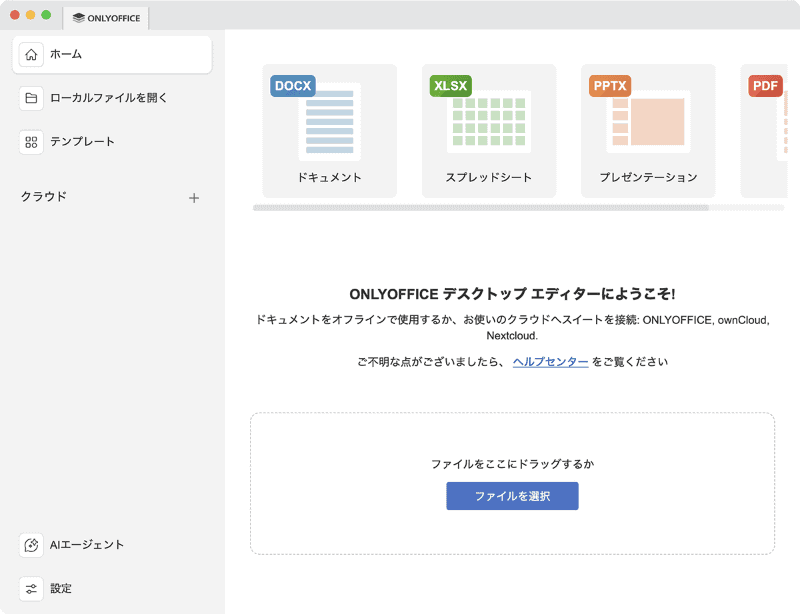Open AIエージェント in the sidebar
This screenshot has width=800, height=614.
(112, 545)
